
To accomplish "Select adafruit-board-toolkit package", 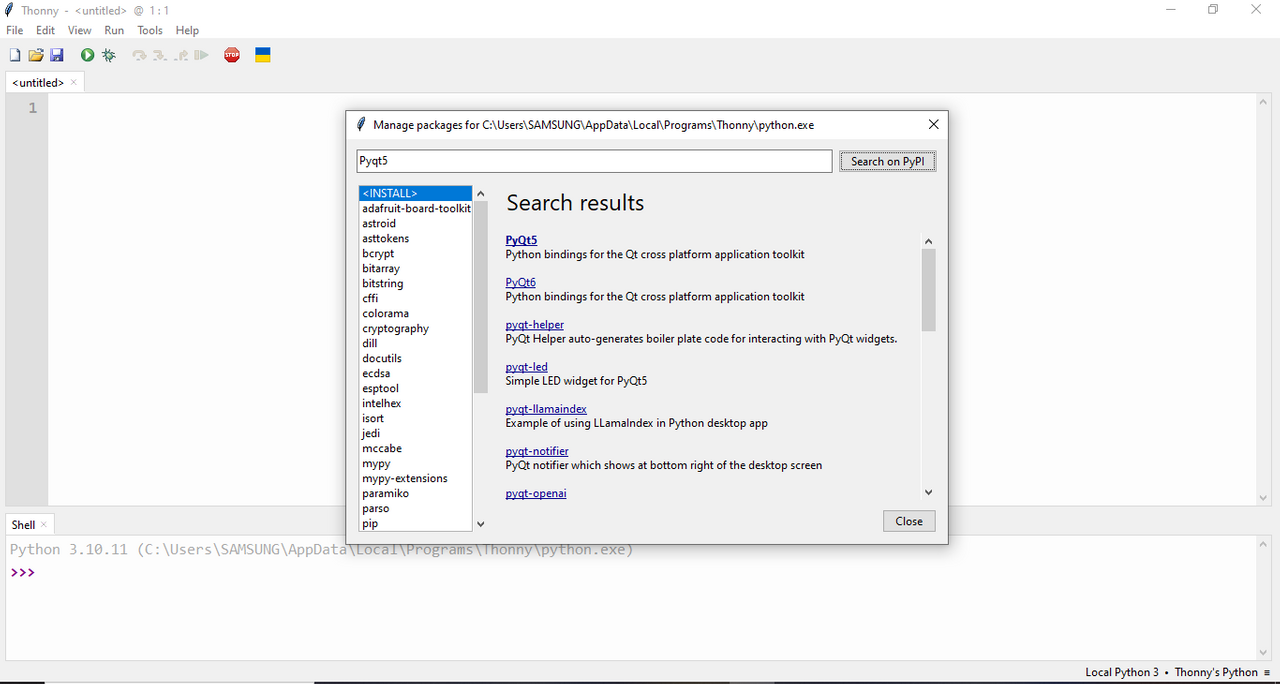I will tap(415, 208).
